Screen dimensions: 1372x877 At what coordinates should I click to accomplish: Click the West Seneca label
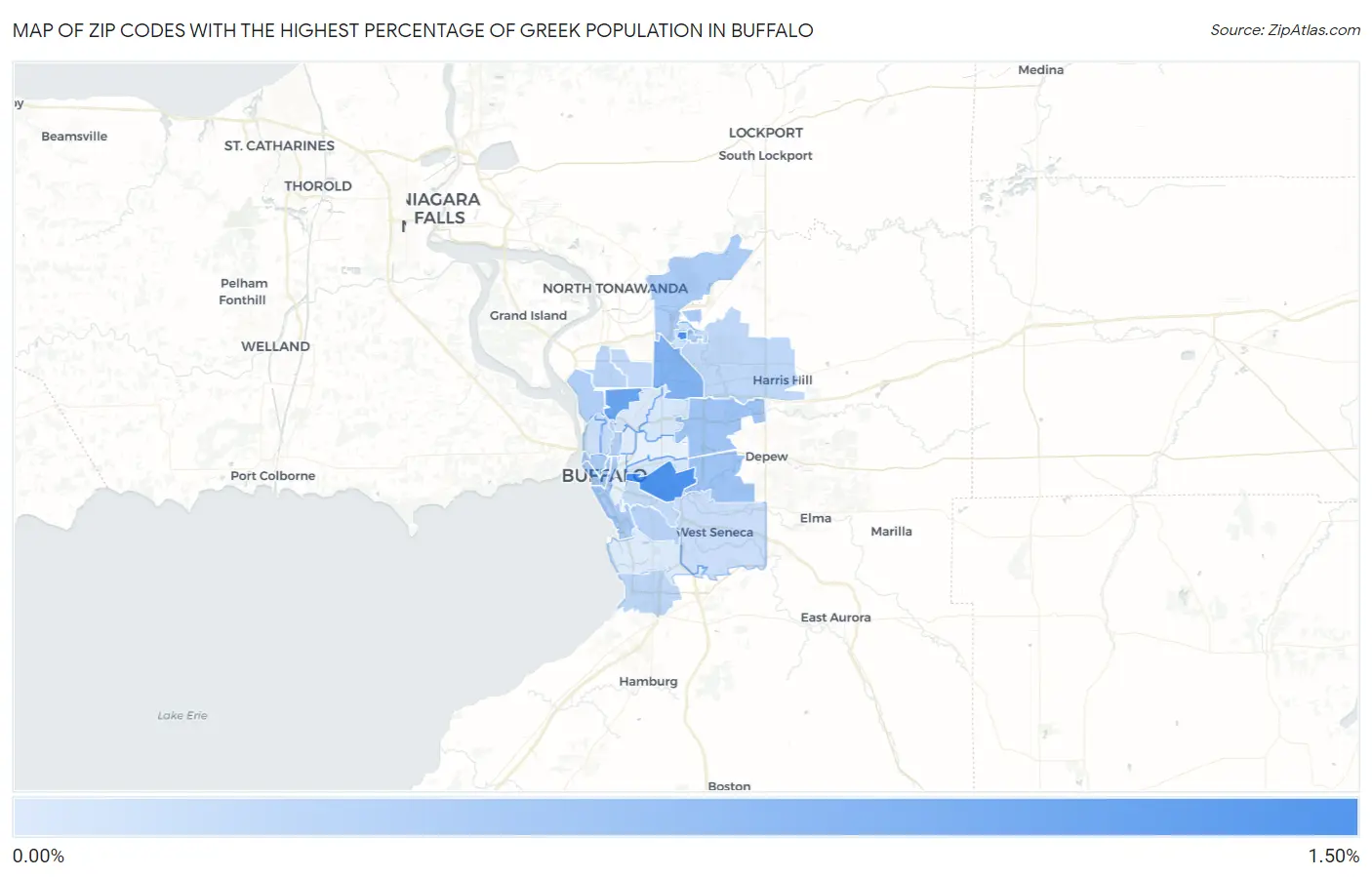715,533
